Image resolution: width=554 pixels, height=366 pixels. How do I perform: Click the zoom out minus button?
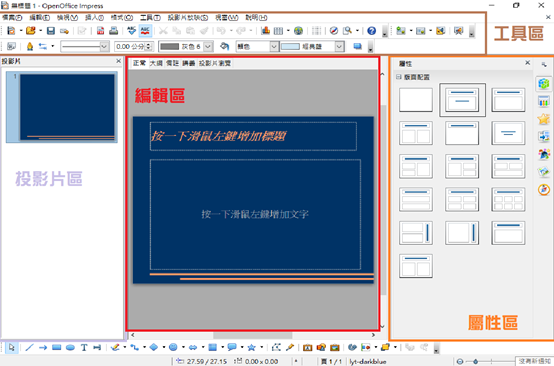tap(459, 361)
